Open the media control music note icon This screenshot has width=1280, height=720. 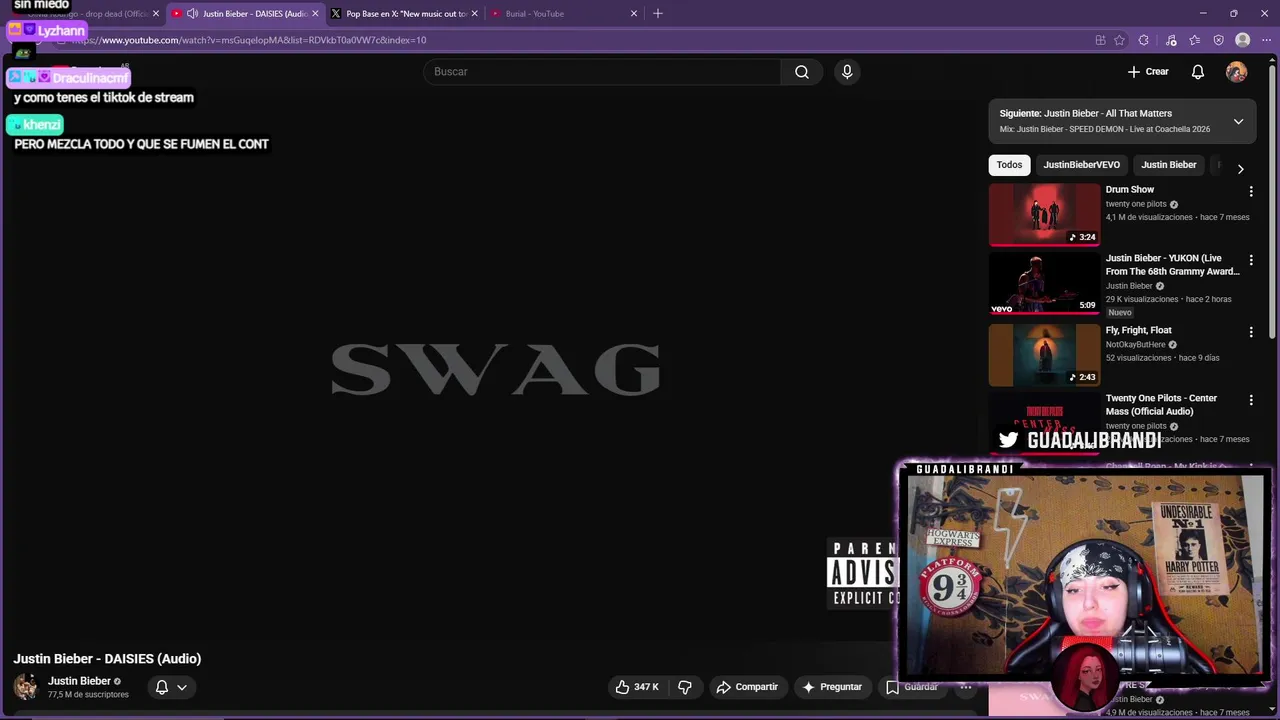[1171, 40]
